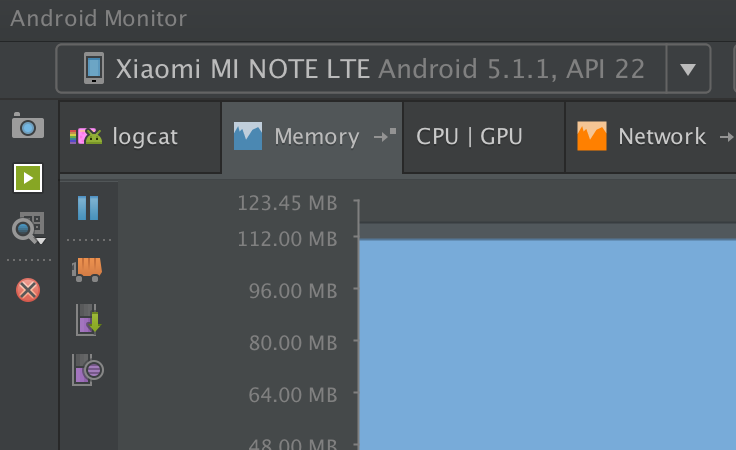
Task: Terminate the application with red X icon
Action: [x=28, y=290]
